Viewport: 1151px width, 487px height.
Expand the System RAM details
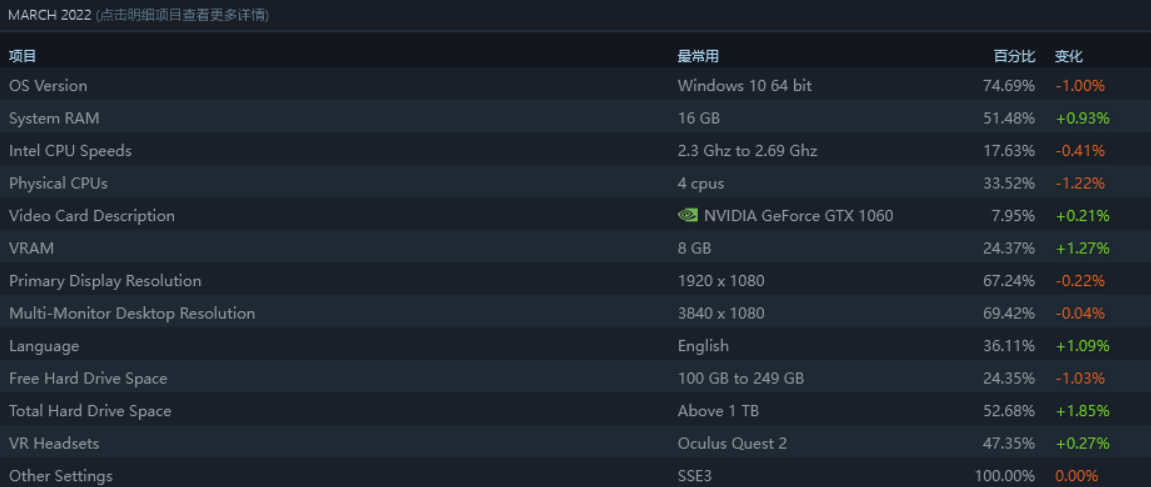[x=54, y=118]
